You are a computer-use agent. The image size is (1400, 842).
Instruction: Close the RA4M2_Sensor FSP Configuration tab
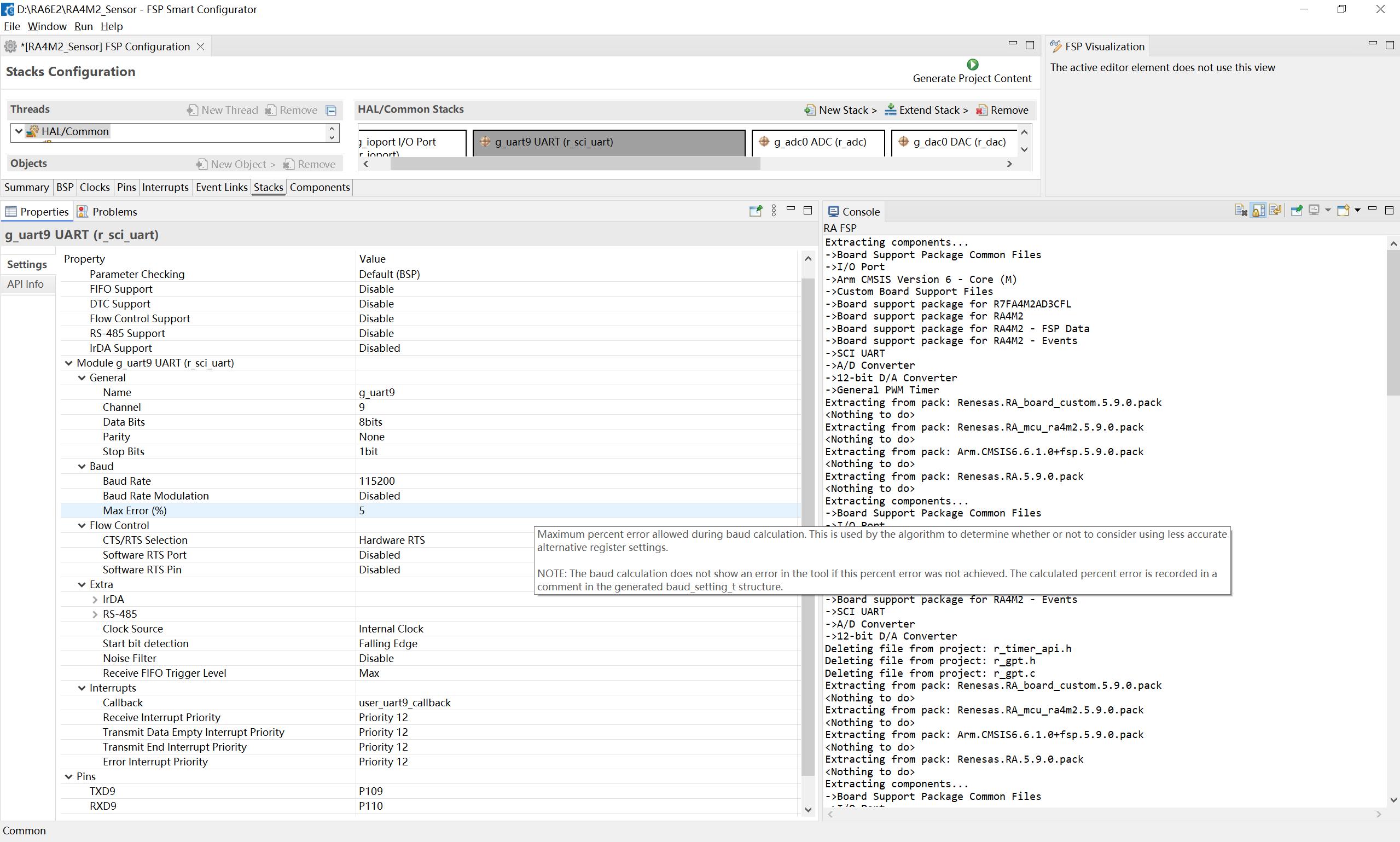point(200,47)
